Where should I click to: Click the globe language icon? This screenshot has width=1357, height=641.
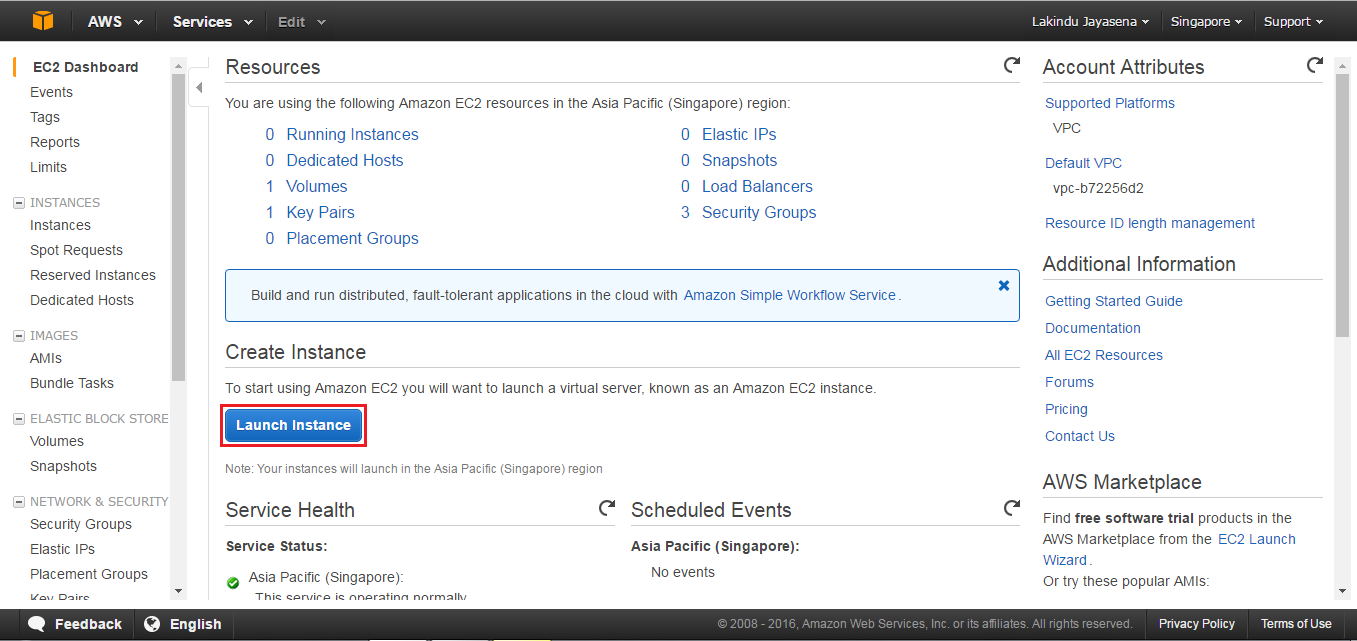point(152,624)
